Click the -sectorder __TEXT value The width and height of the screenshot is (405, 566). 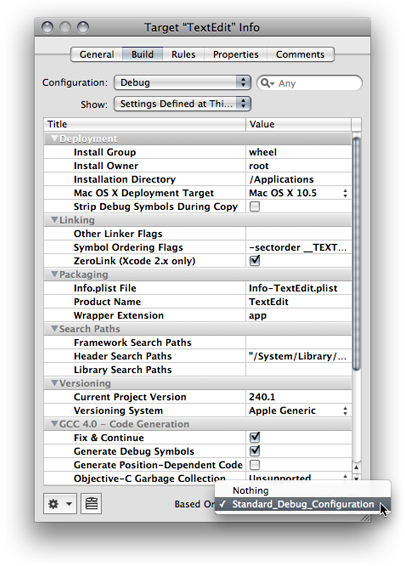299,247
